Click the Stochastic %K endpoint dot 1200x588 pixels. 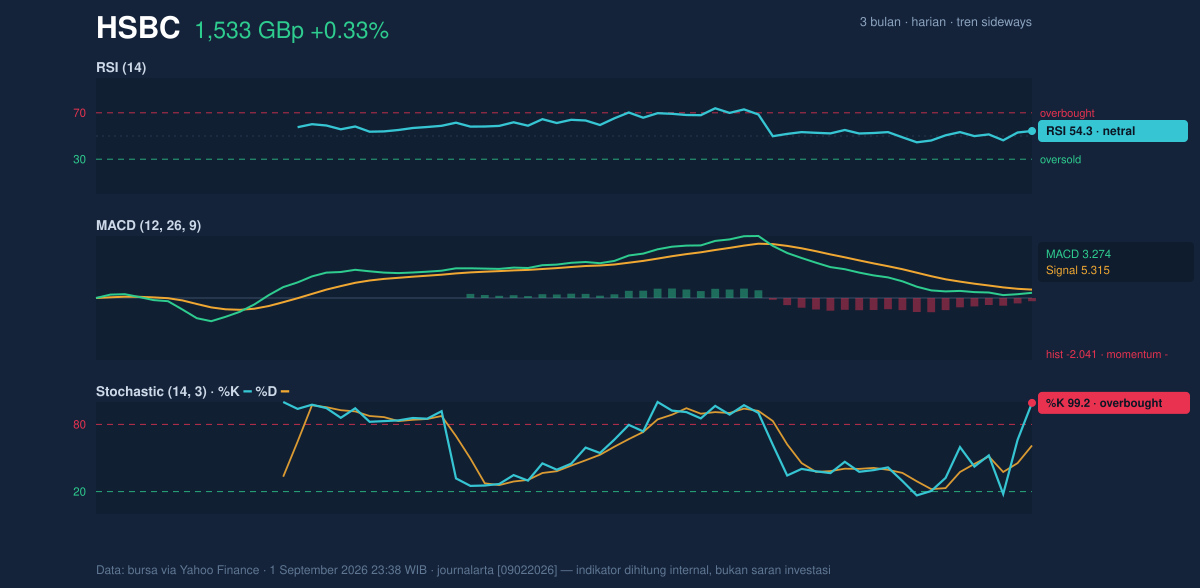click(x=1032, y=403)
